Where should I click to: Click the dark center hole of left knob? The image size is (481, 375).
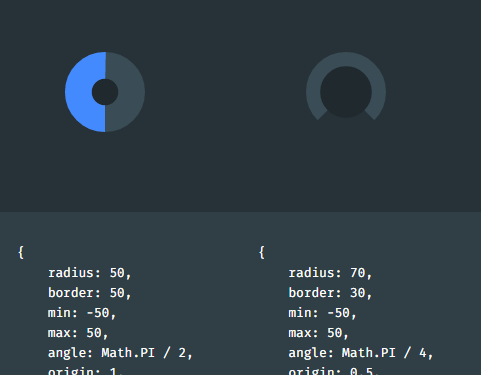point(105,92)
